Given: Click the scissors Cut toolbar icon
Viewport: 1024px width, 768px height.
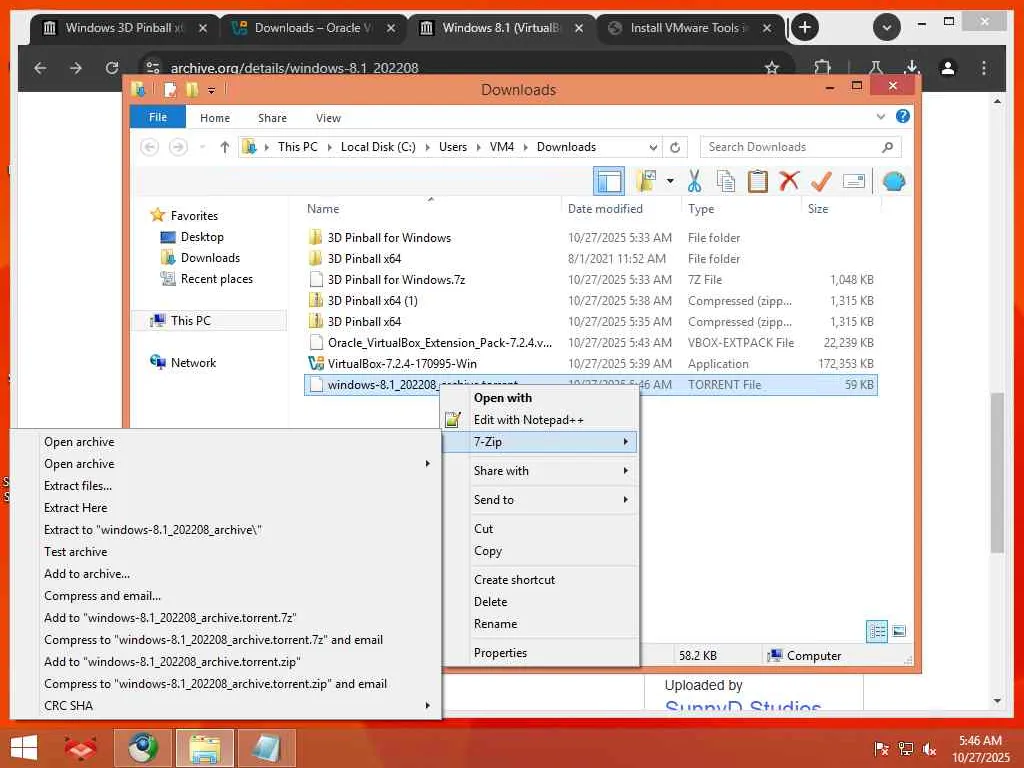Looking at the screenshot, I should 694,181.
